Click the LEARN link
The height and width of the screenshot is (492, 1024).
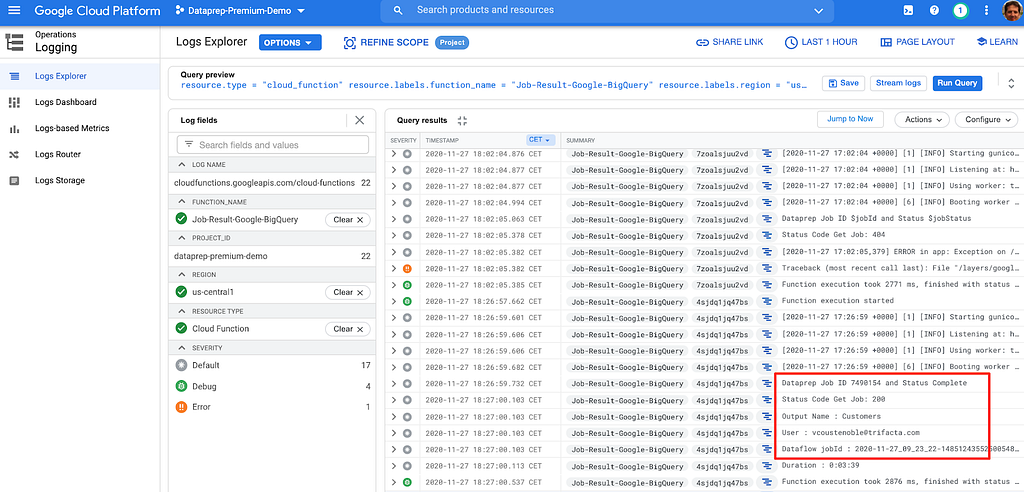[x=997, y=42]
